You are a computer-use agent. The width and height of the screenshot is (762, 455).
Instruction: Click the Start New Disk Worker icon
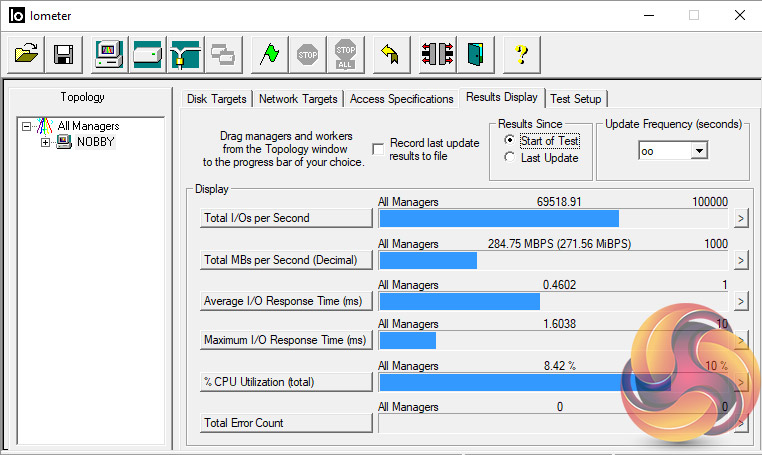tap(148, 54)
